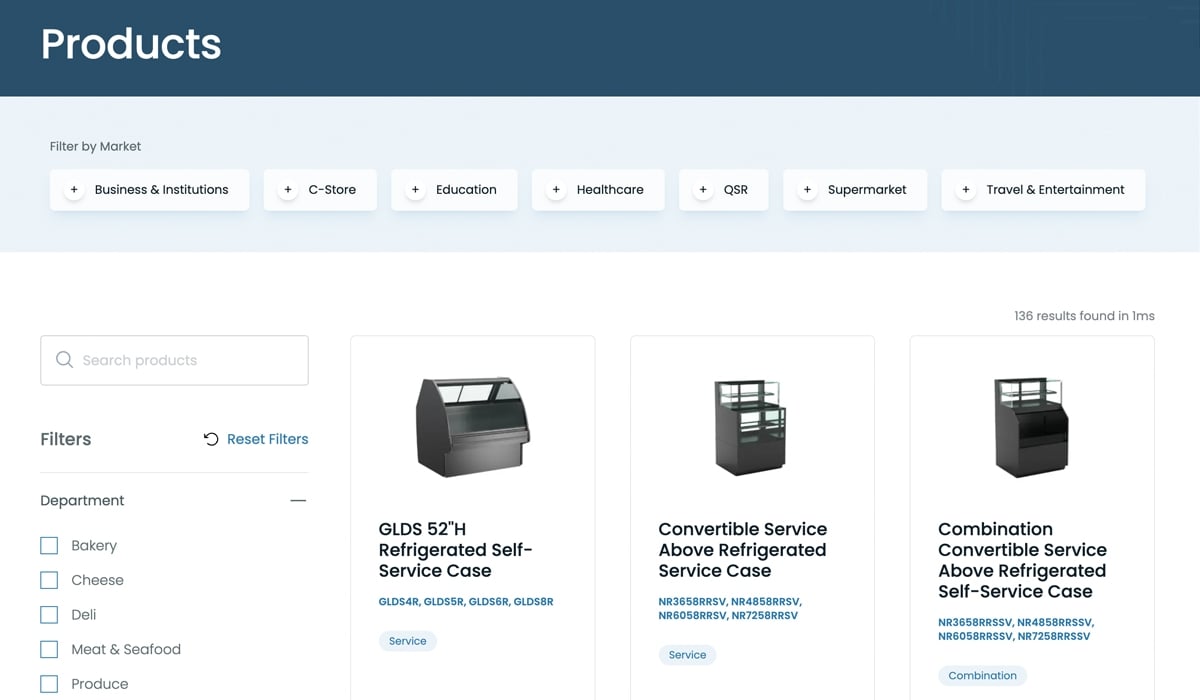Click the plus icon on Education filter
Viewport: 1200px width, 700px height.
[x=415, y=190]
